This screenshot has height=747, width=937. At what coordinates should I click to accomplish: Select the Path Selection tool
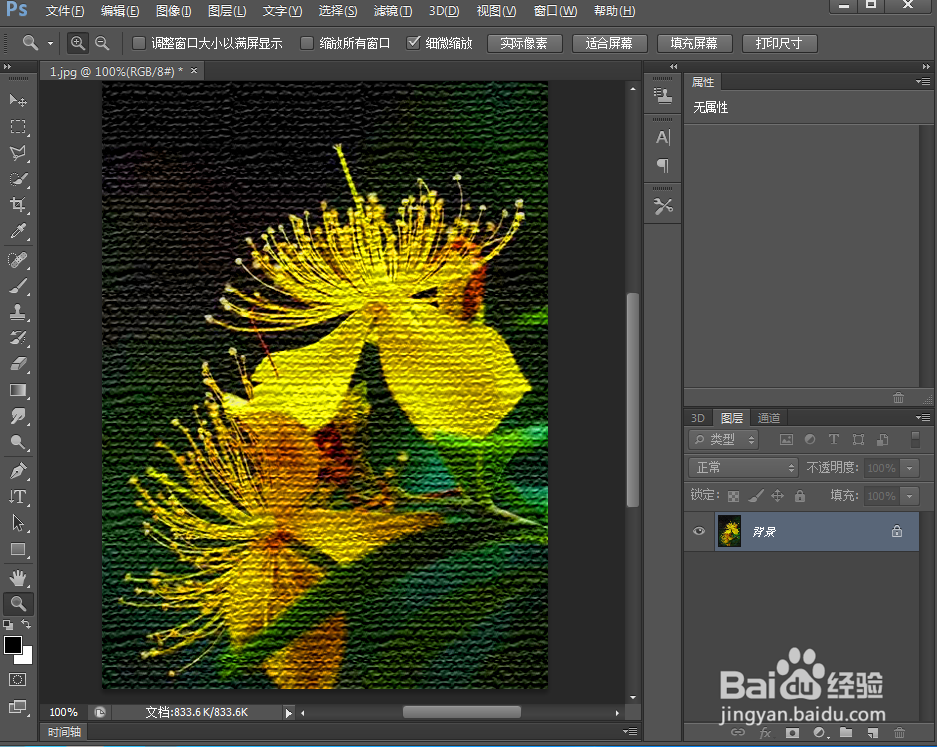coord(18,523)
